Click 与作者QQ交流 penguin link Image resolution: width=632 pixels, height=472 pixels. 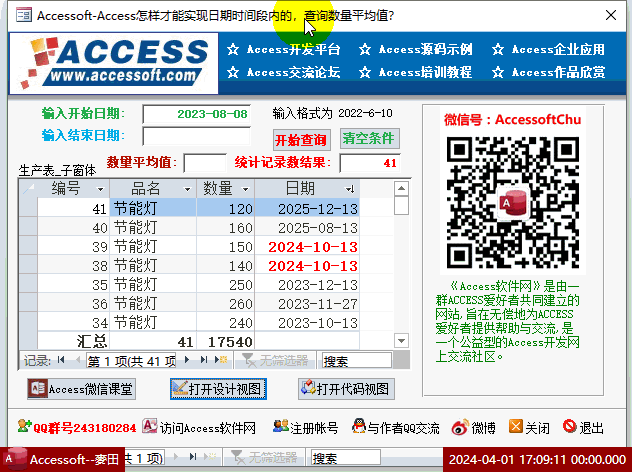395,427
